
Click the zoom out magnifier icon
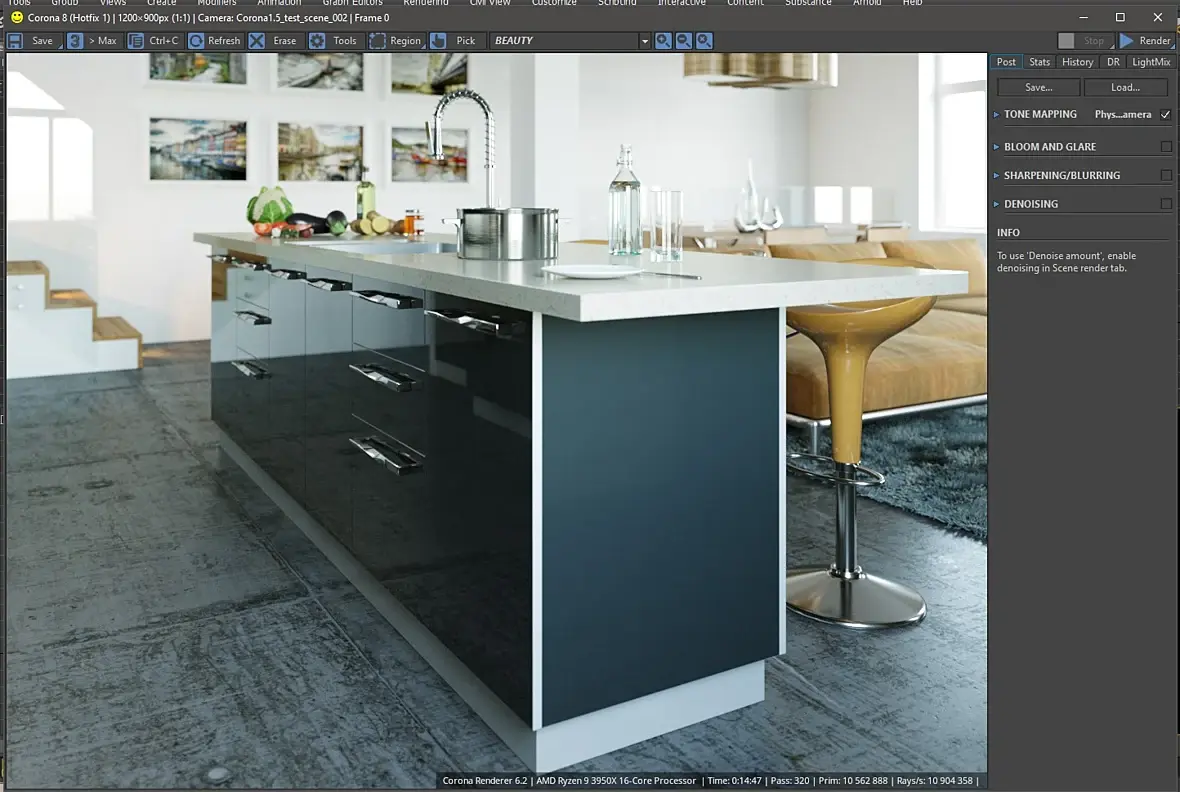(683, 41)
